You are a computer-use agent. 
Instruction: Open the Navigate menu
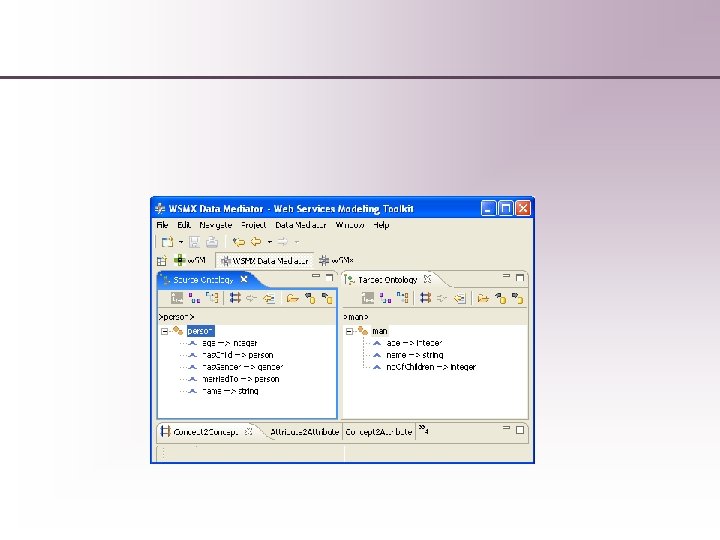(215, 225)
